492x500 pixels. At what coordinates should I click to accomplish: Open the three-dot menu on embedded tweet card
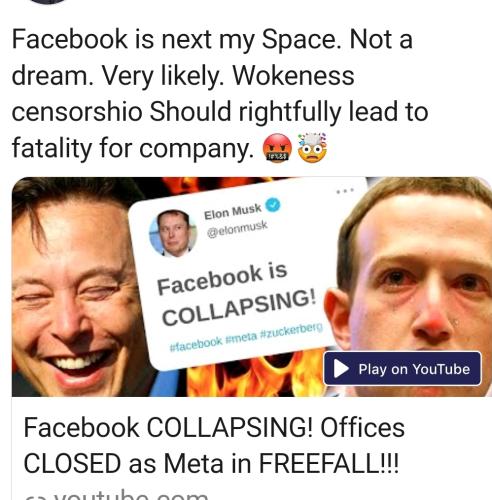tap(345, 192)
